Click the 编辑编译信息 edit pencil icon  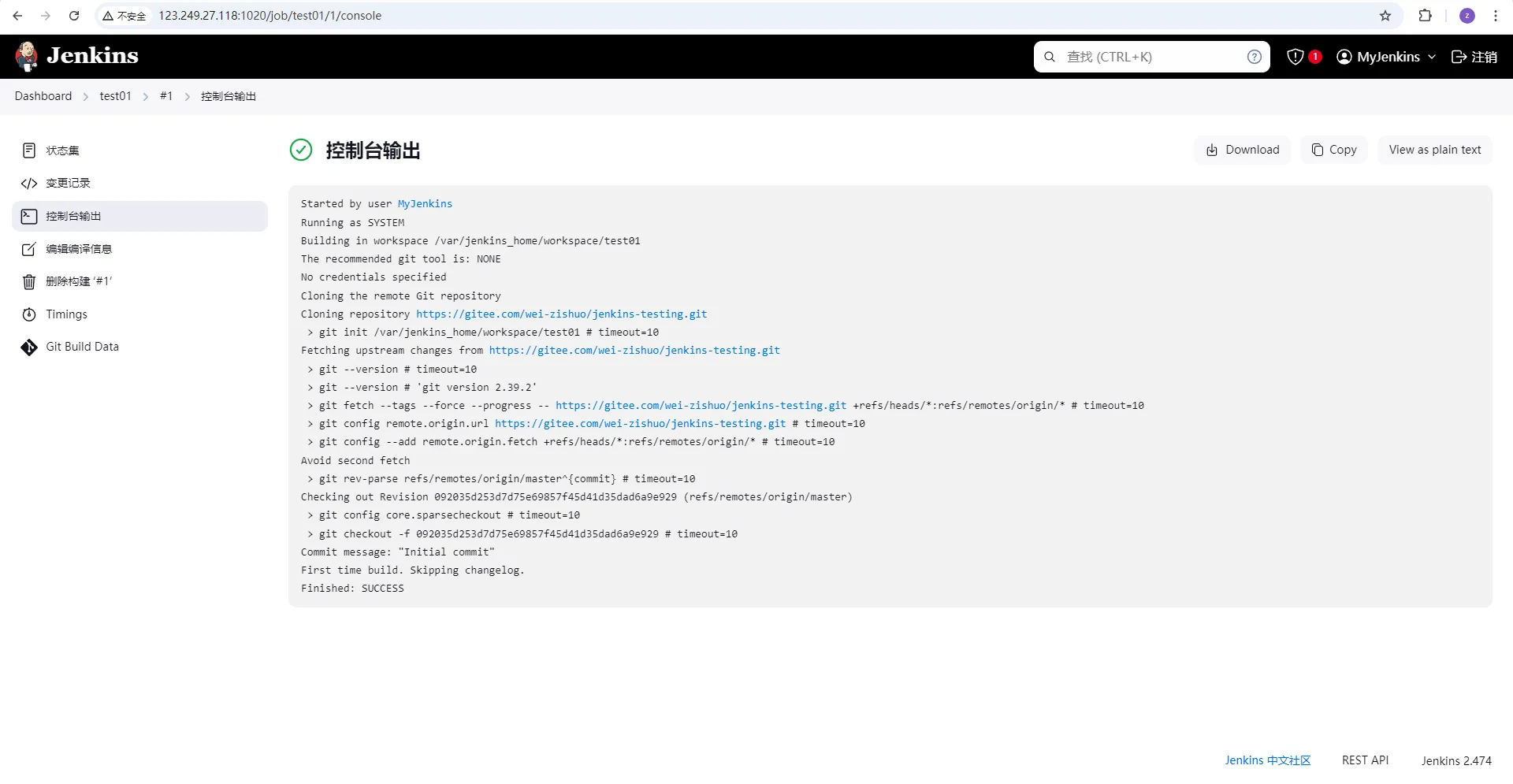coord(29,249)
